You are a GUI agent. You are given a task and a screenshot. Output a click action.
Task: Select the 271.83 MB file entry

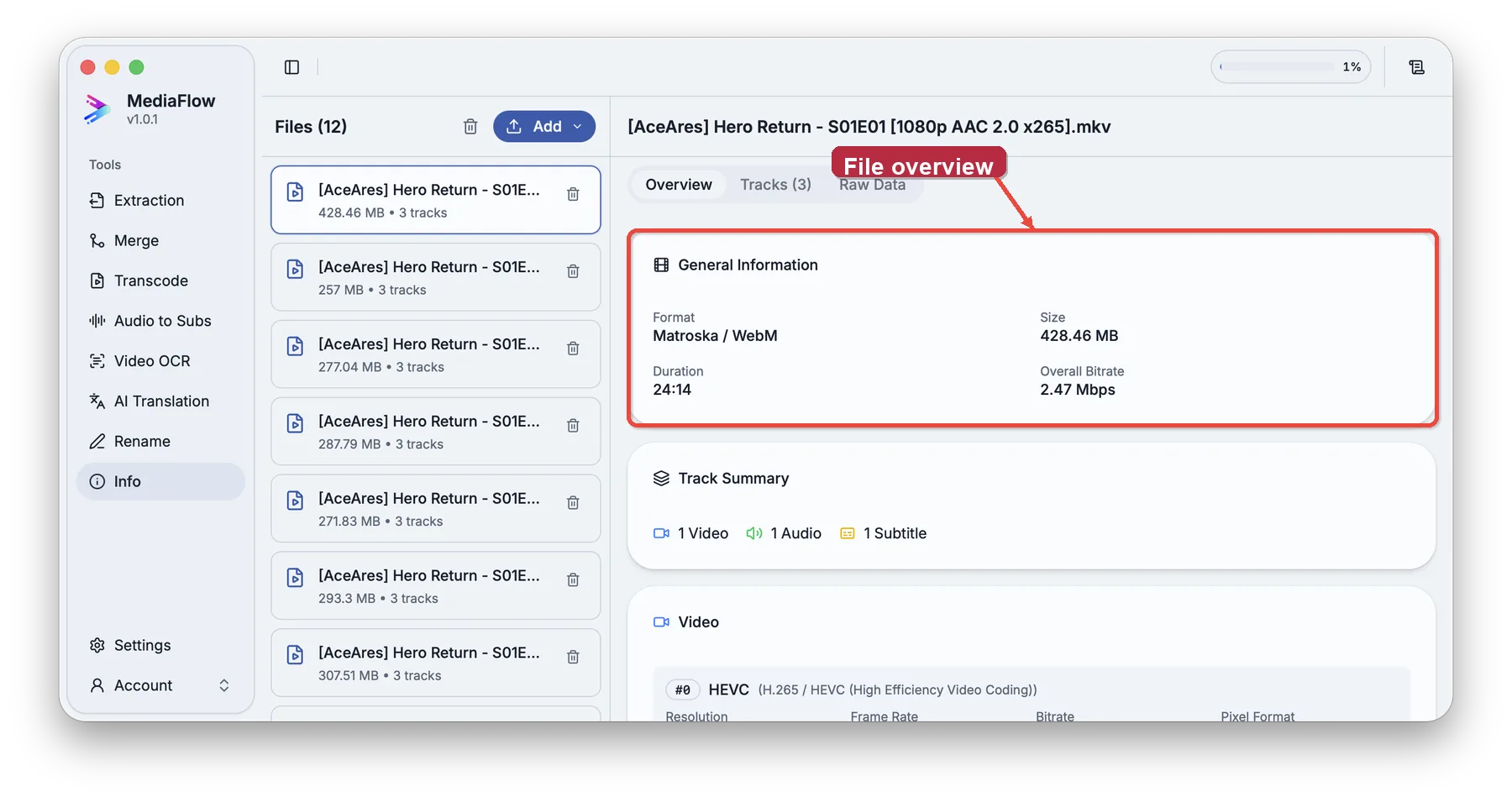[435, 509]
